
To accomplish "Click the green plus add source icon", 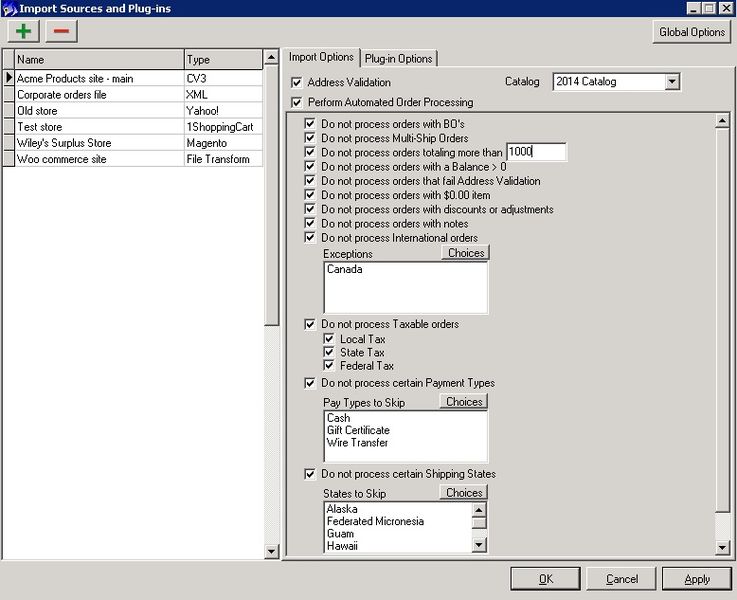I will (x=24, y=31).
